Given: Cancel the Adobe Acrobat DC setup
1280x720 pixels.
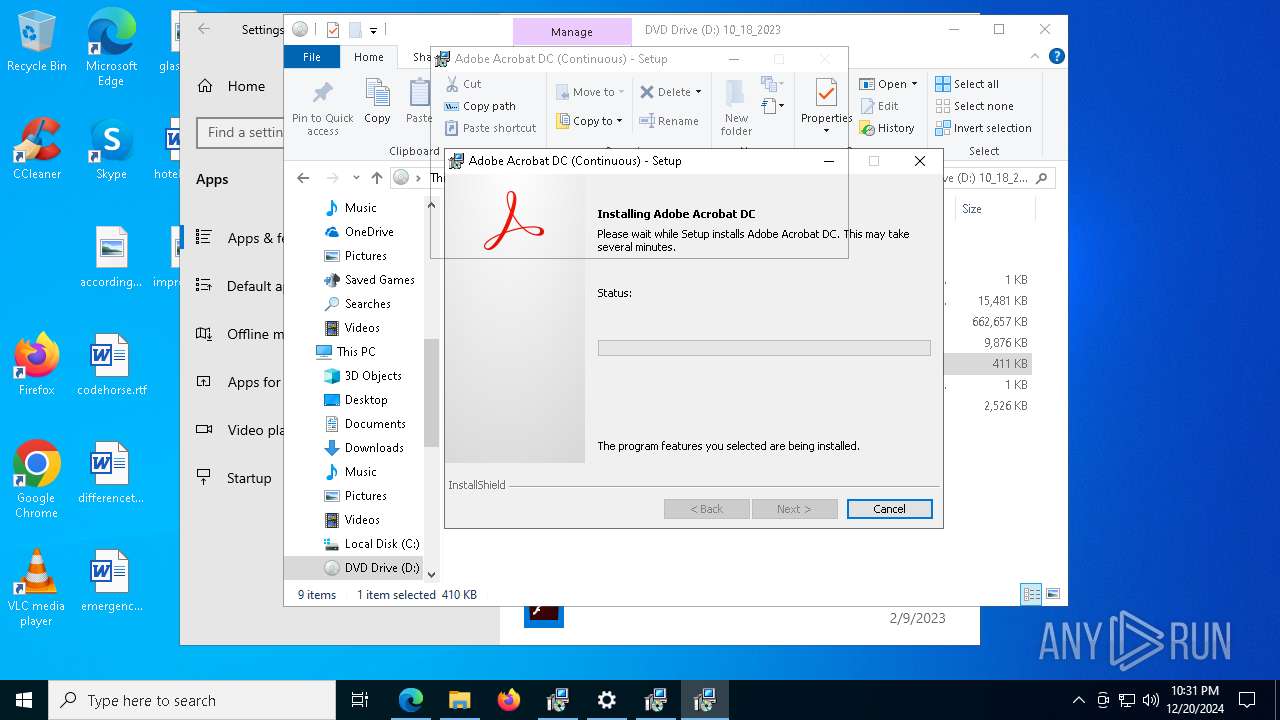Looking at the screenshot, I should (x=889, y=509).
